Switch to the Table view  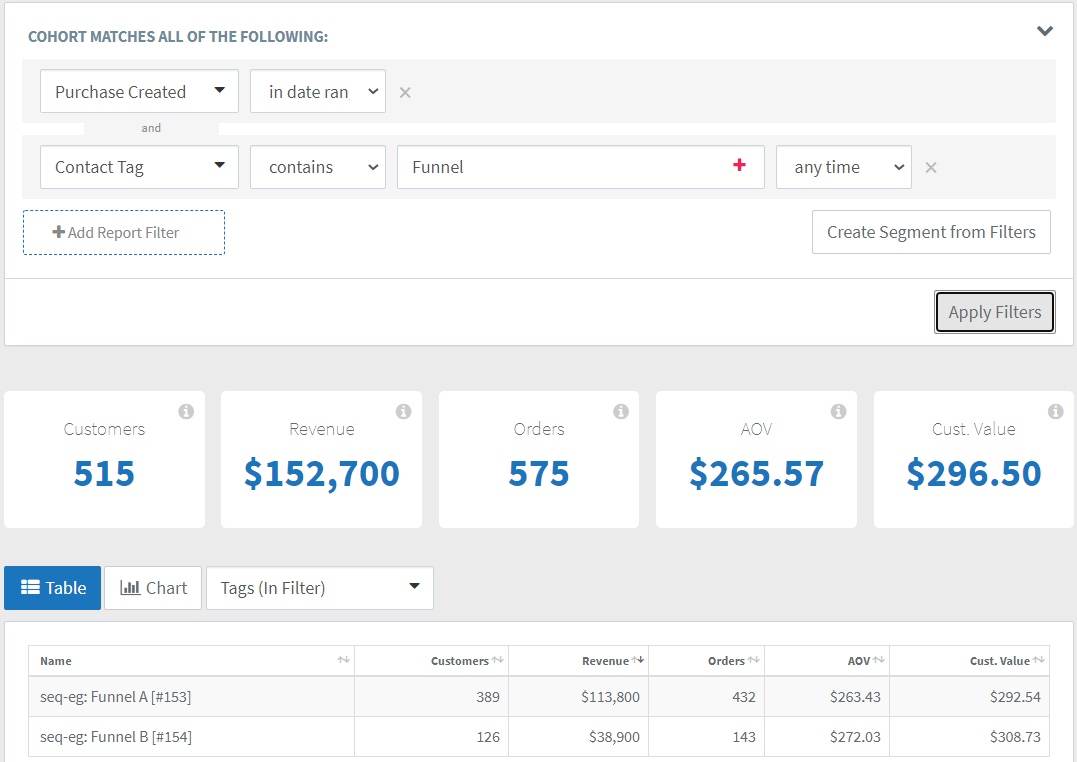click(52, 587)
